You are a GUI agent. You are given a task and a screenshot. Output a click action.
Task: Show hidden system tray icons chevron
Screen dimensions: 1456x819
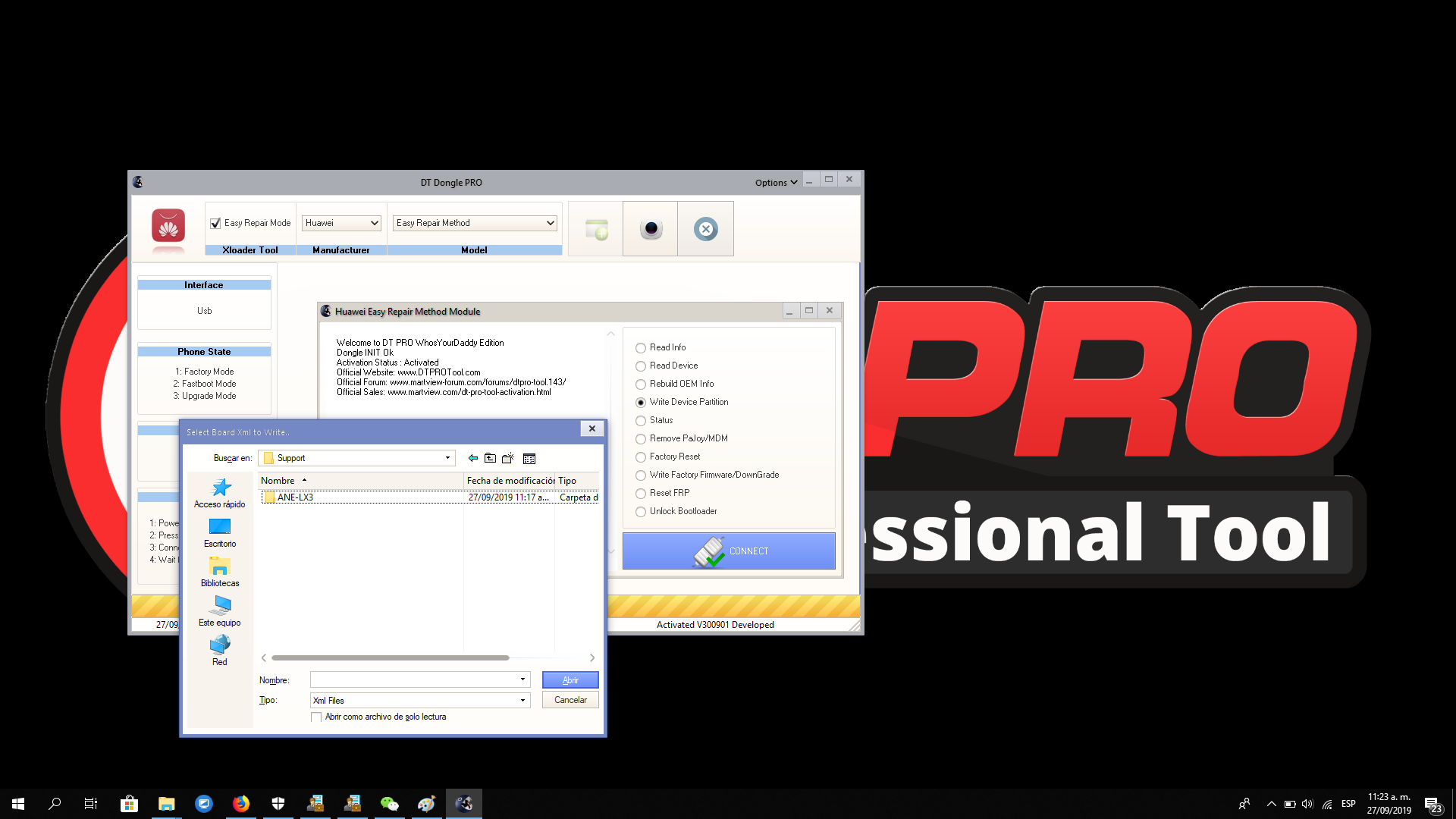[x=1272, y=804]
